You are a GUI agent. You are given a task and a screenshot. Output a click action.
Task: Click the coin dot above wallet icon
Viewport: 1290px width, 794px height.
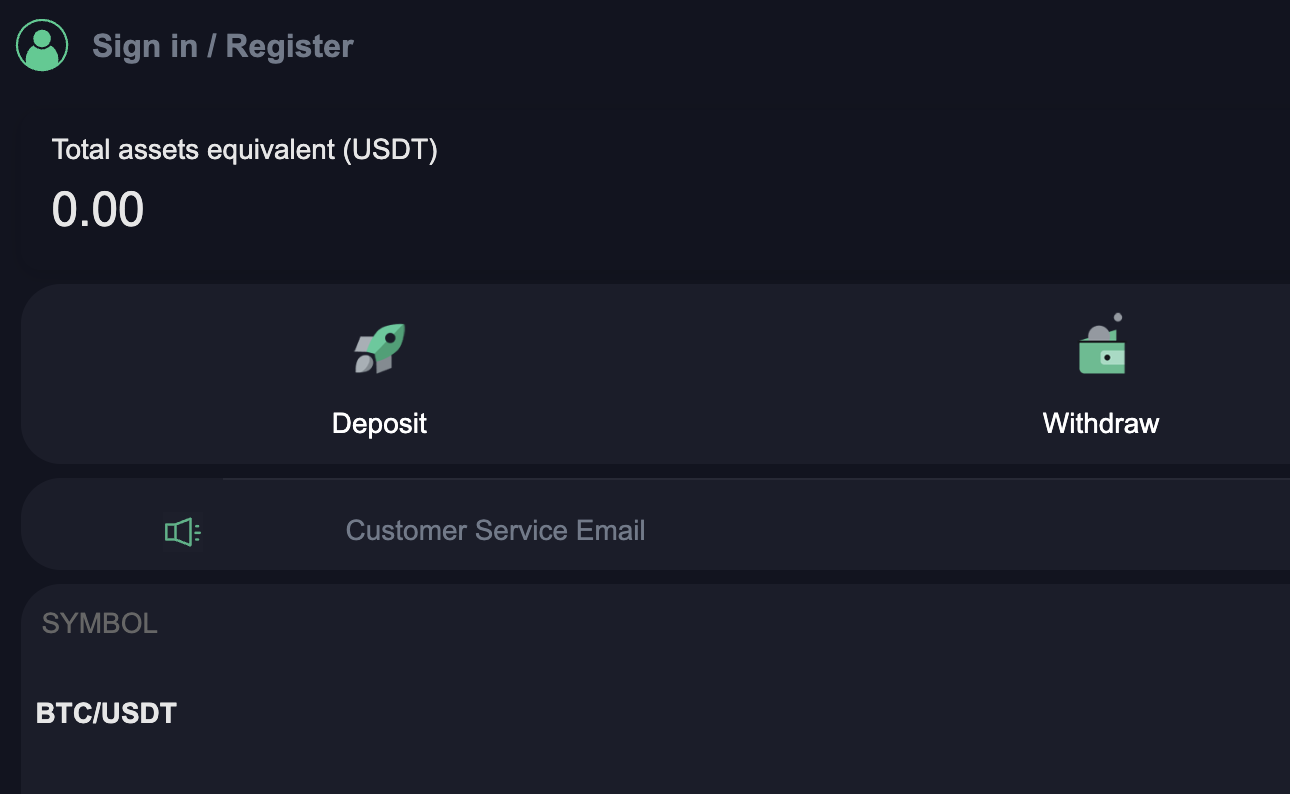click(x=1117, y=318)
